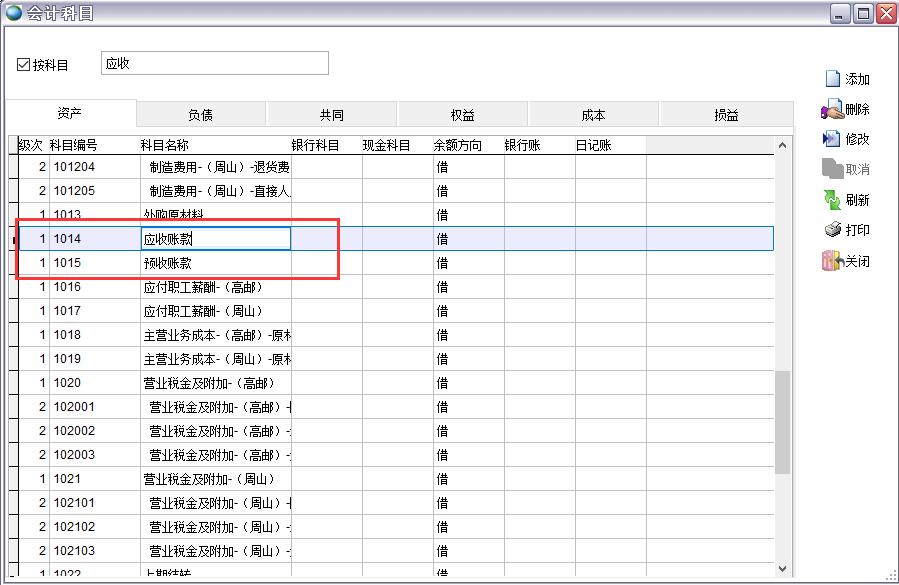The width and height of the screenshot is (899, 585).
Task: Click the app globe icon in title bar
Action: tap(13, 13)
